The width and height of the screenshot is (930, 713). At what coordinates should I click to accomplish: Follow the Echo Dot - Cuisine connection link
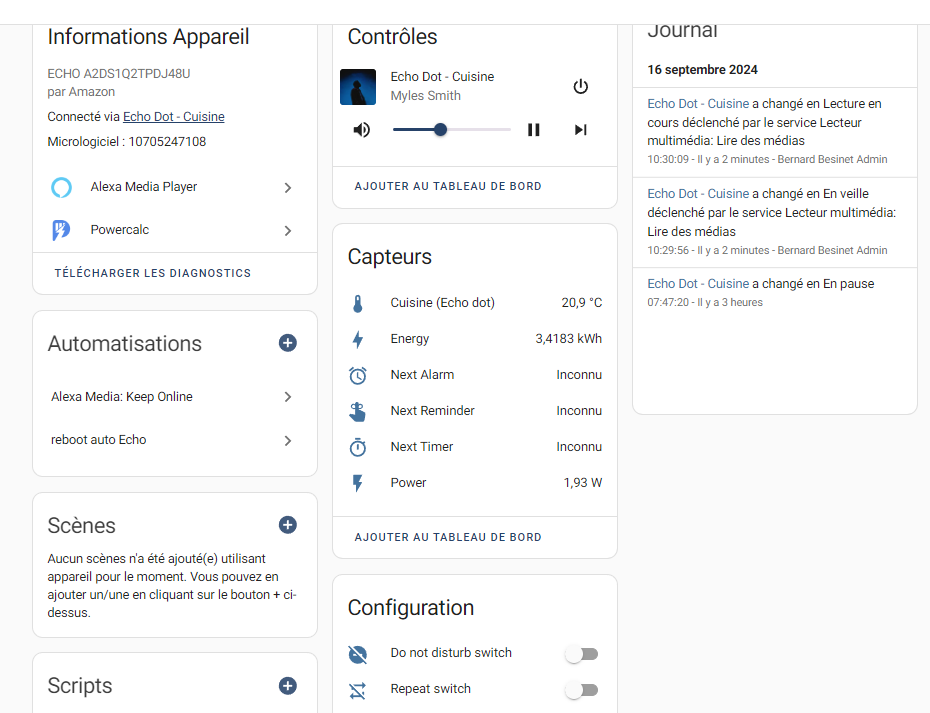point(173,117)
